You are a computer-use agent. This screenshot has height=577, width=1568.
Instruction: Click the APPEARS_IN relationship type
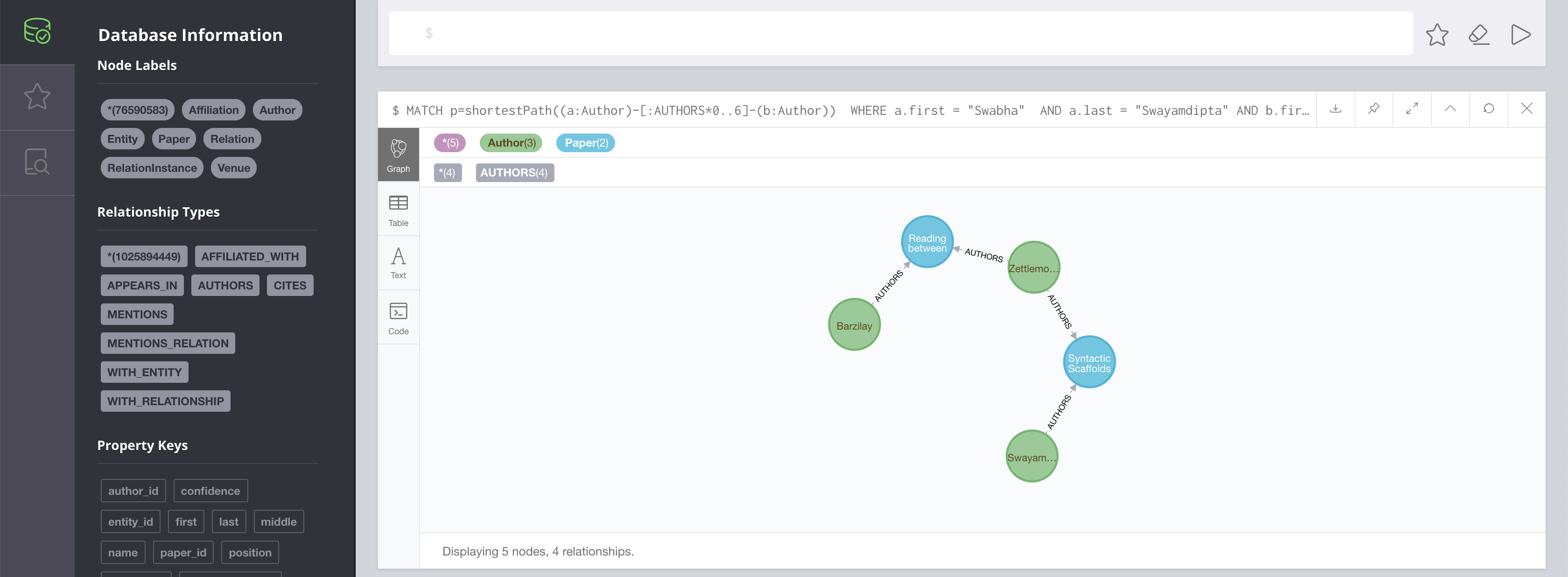point(142,285)
